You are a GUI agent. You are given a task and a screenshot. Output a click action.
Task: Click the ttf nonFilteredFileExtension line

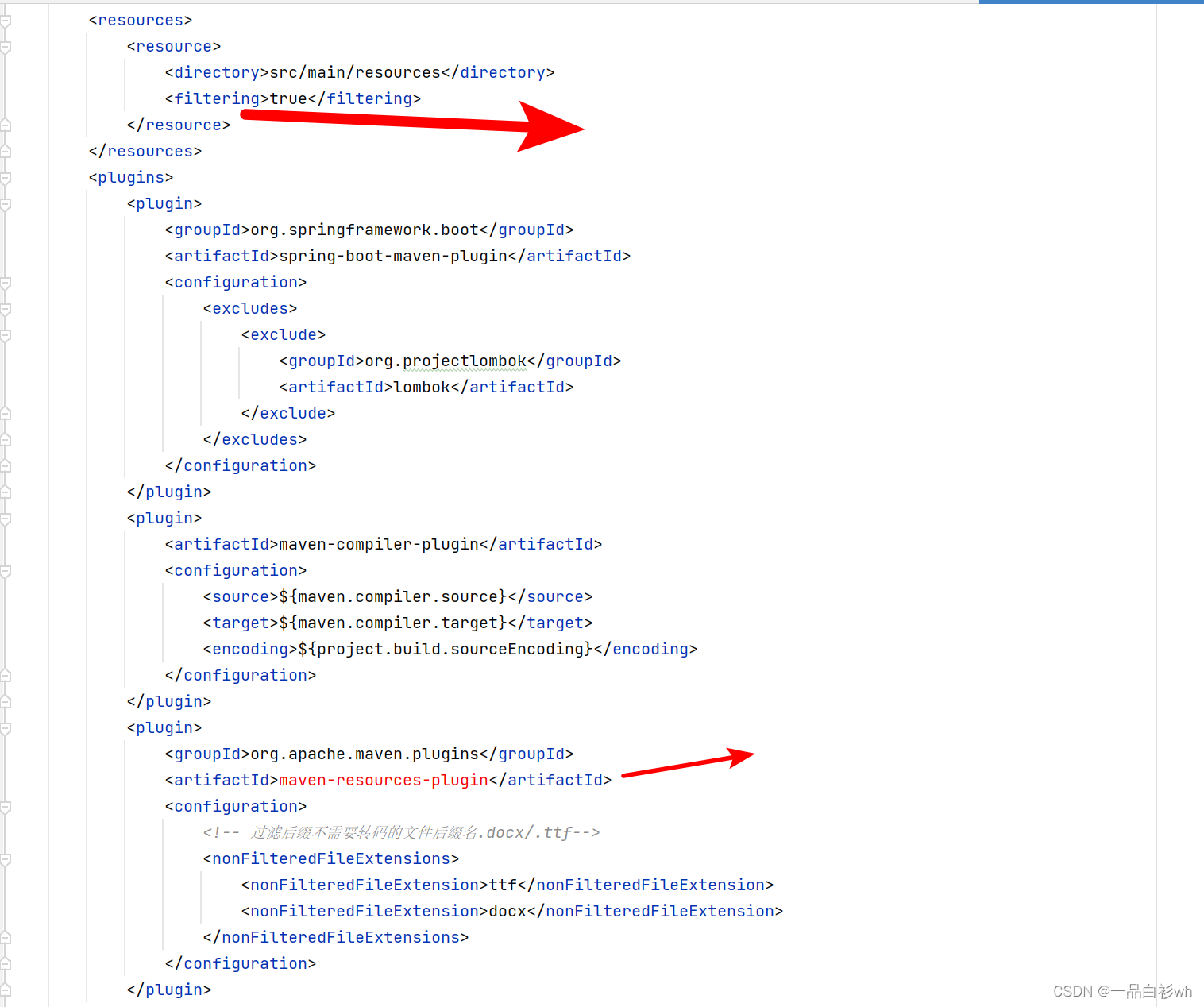[x=507, y=885]
